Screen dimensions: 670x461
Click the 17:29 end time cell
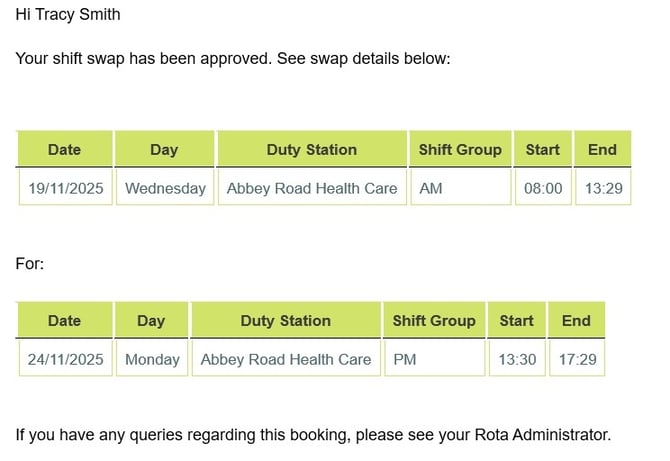coord(577,359)
